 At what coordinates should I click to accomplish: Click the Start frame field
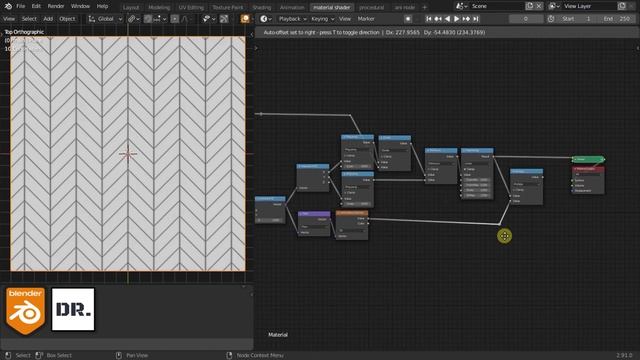[576, 19]
